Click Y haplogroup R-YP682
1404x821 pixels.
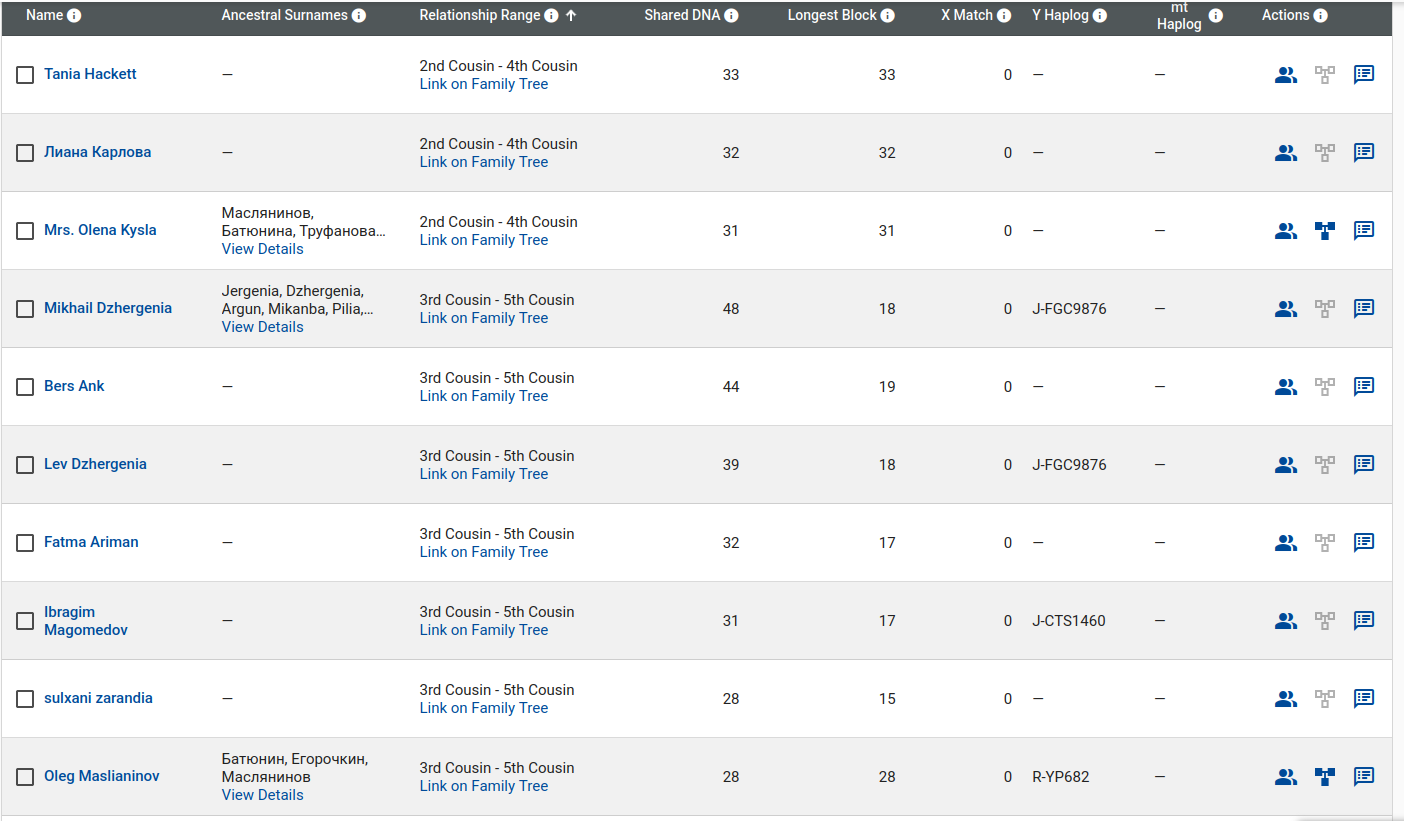click(1061, 777)
